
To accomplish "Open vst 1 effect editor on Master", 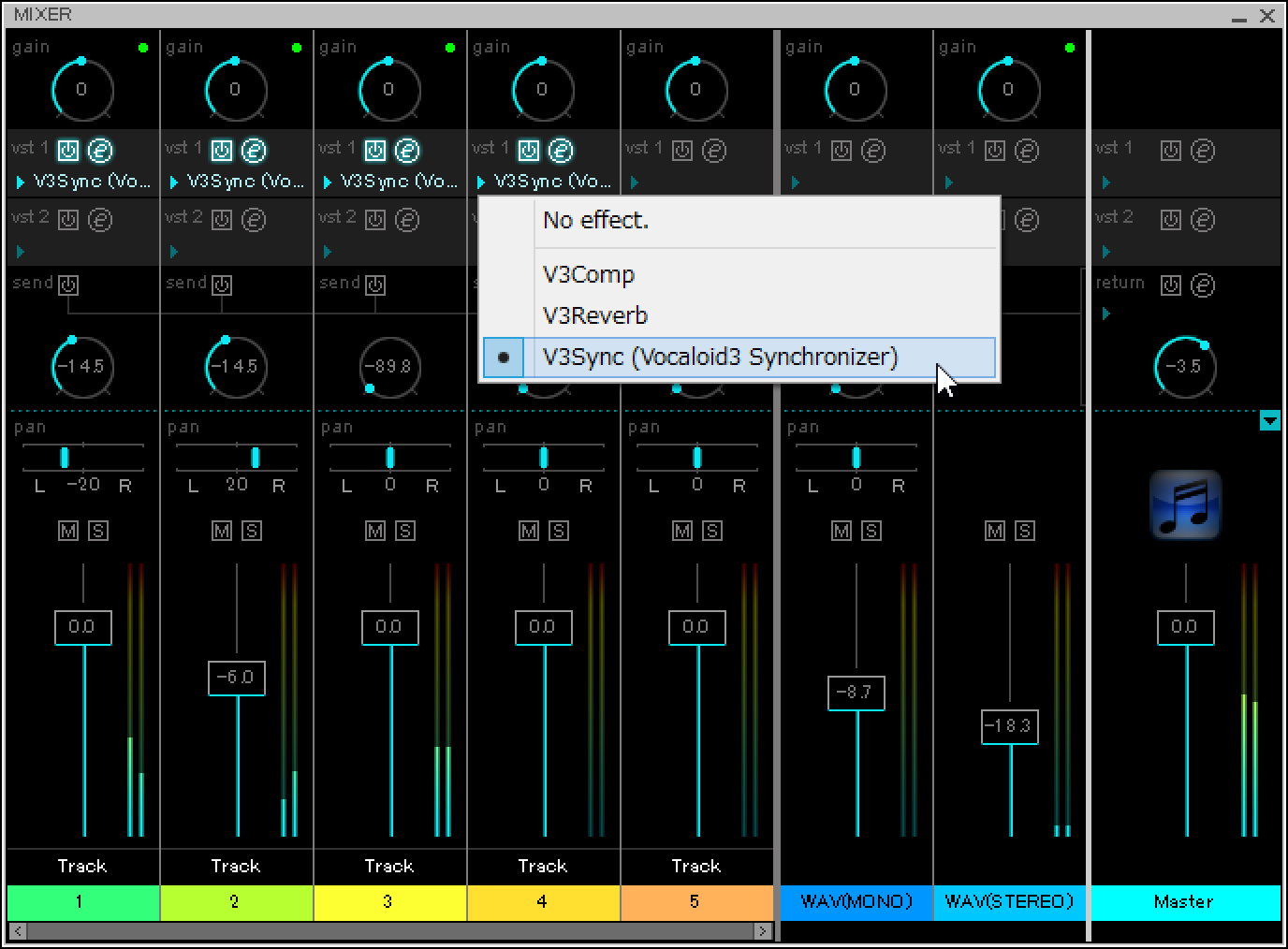I will click(1203, 150).
